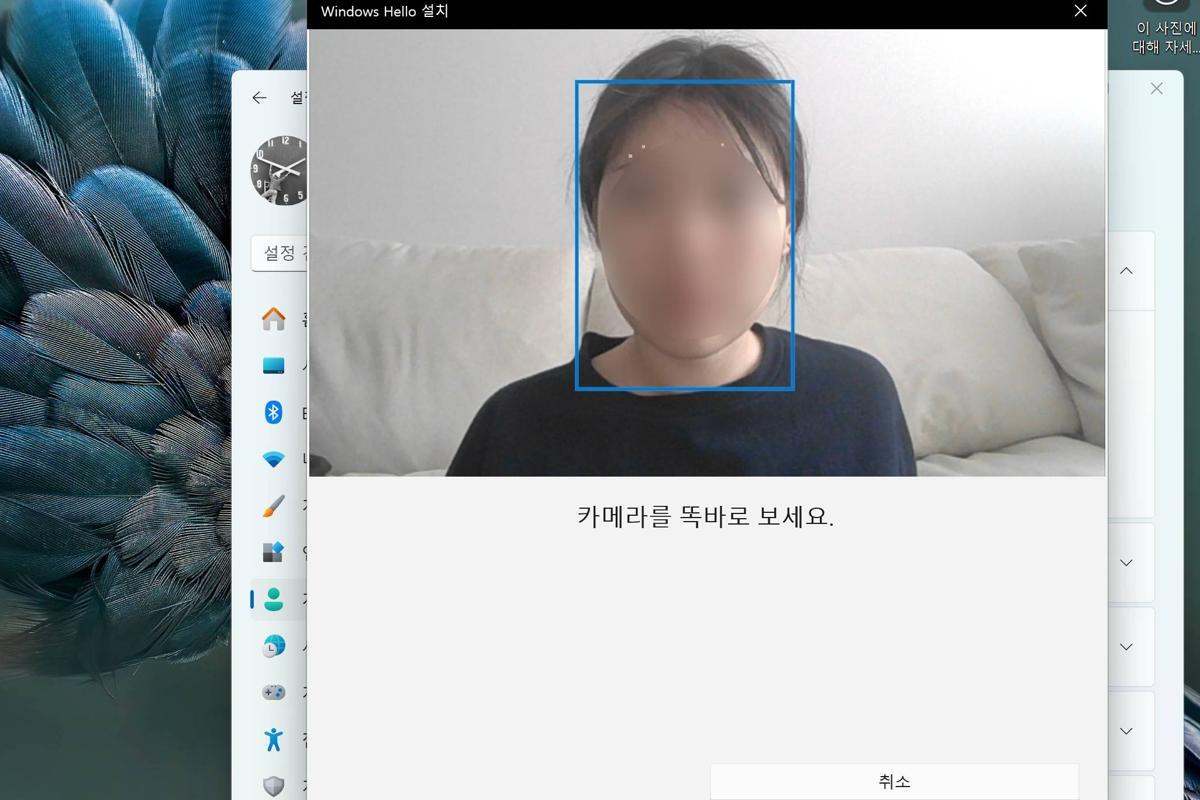Go back using the Settings back arrow
Screen dimensions: 1200x800
pos(260,97)
